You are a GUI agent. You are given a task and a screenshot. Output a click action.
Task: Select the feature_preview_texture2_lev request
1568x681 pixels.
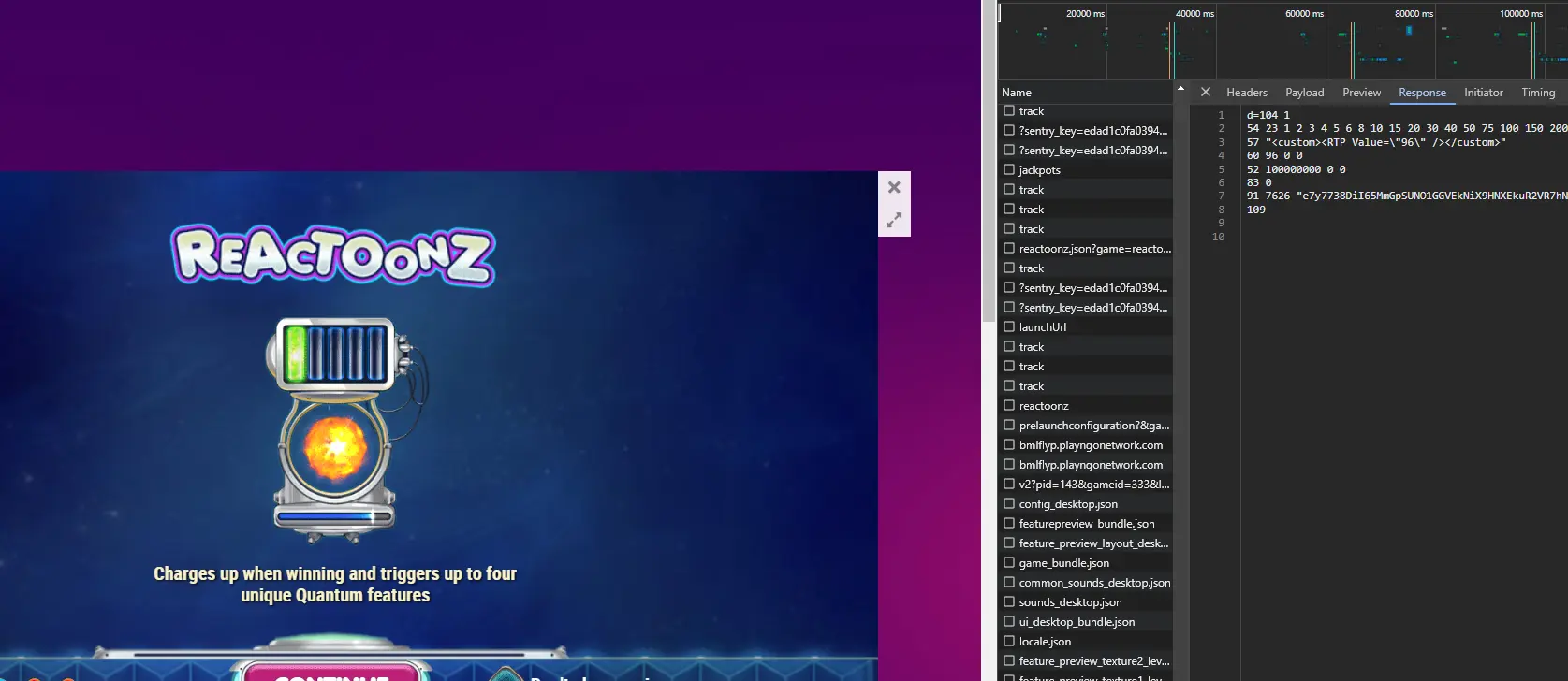(x=1086, y=661)
